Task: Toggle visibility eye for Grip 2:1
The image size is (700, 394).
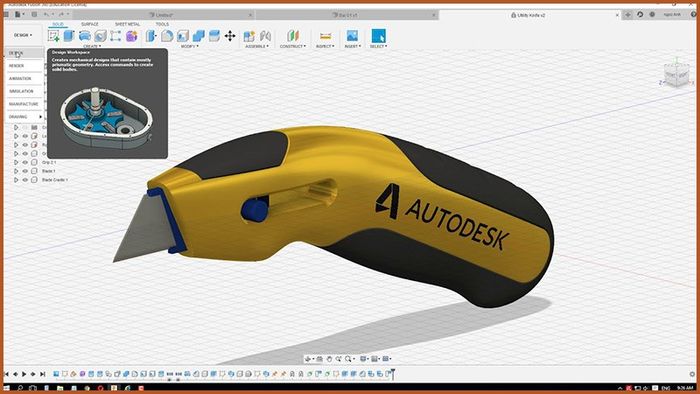Action: coord(25,162)
